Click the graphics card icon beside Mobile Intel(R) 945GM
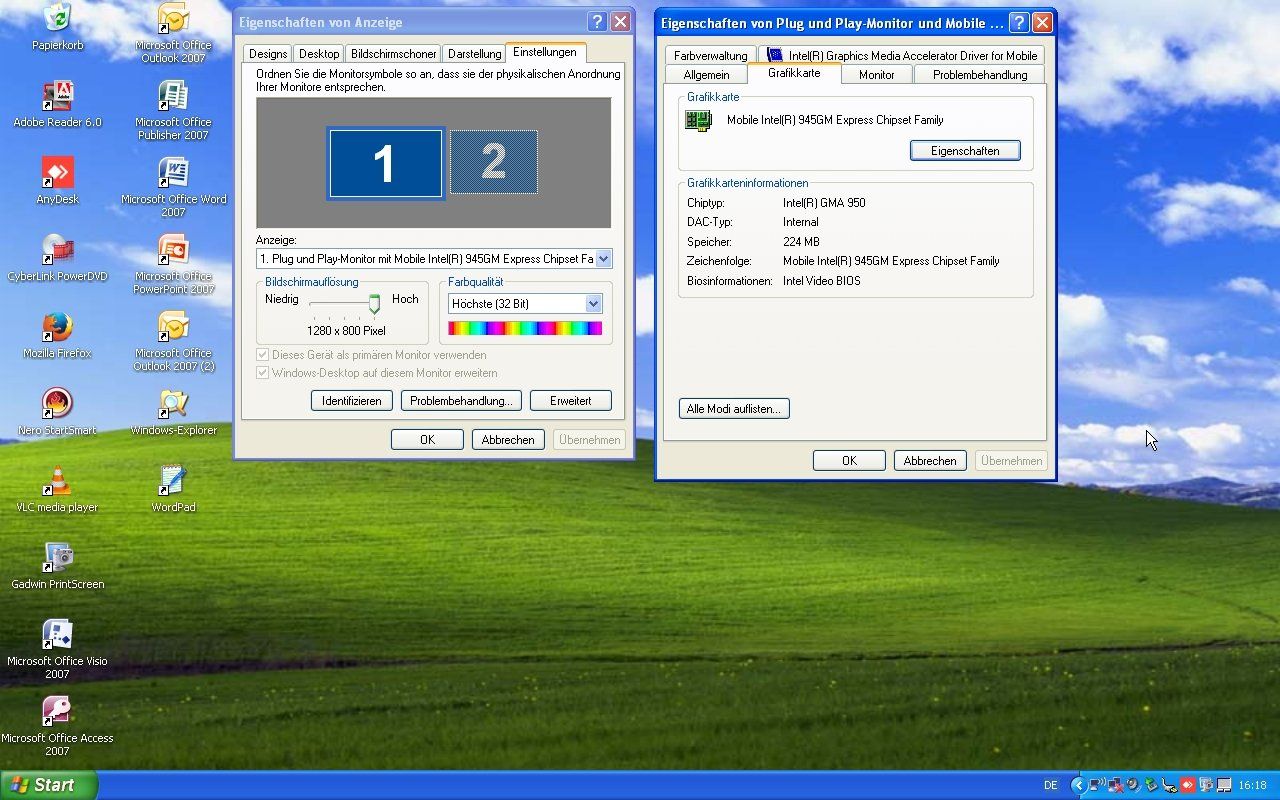1280x800 pixels. (x=698, y=120)
